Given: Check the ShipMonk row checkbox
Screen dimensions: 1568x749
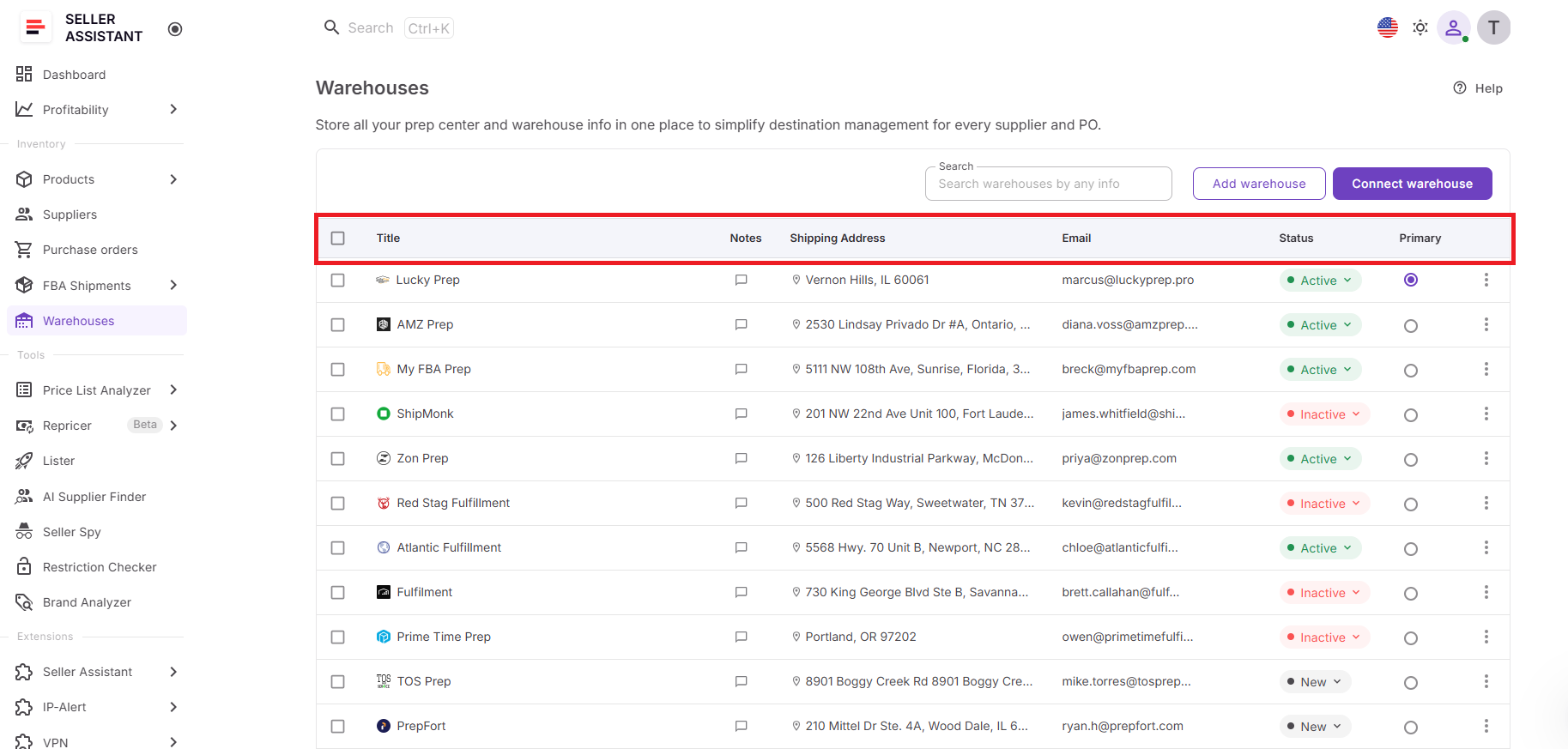Looking at the screenshot, I should (x=338, y=414).
